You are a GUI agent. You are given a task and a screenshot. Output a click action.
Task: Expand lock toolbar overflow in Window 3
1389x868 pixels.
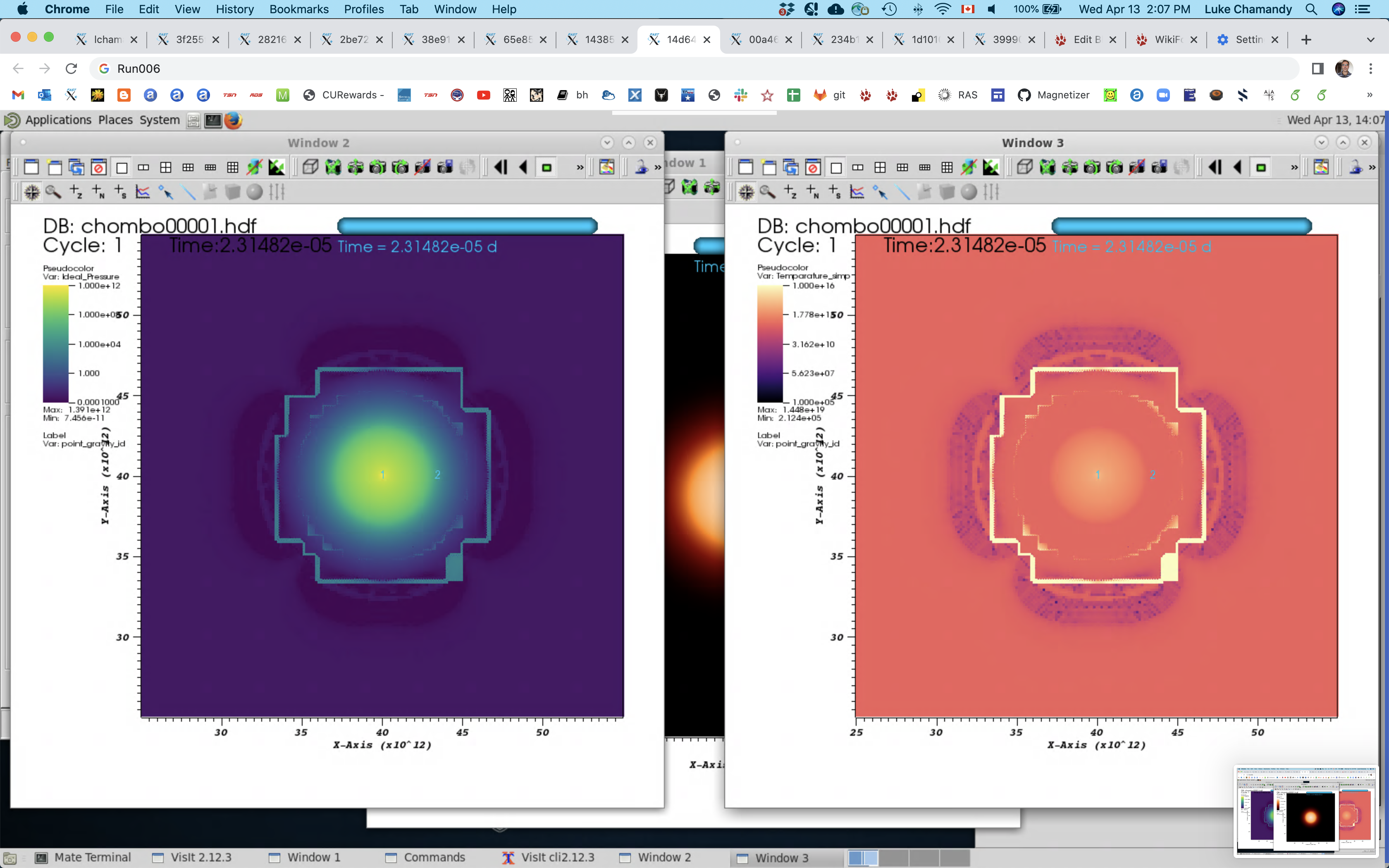coord(1372,168)
